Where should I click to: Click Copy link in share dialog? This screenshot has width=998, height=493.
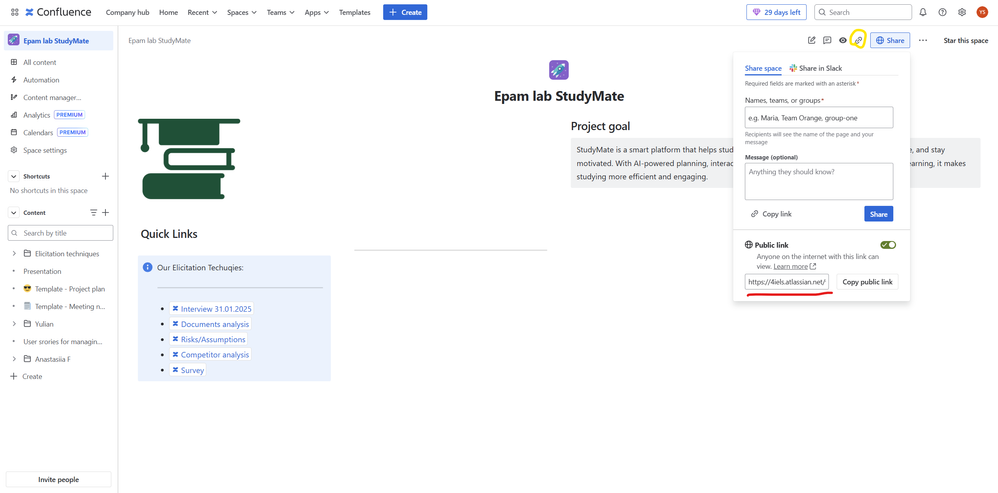click(x=771, y=214)
